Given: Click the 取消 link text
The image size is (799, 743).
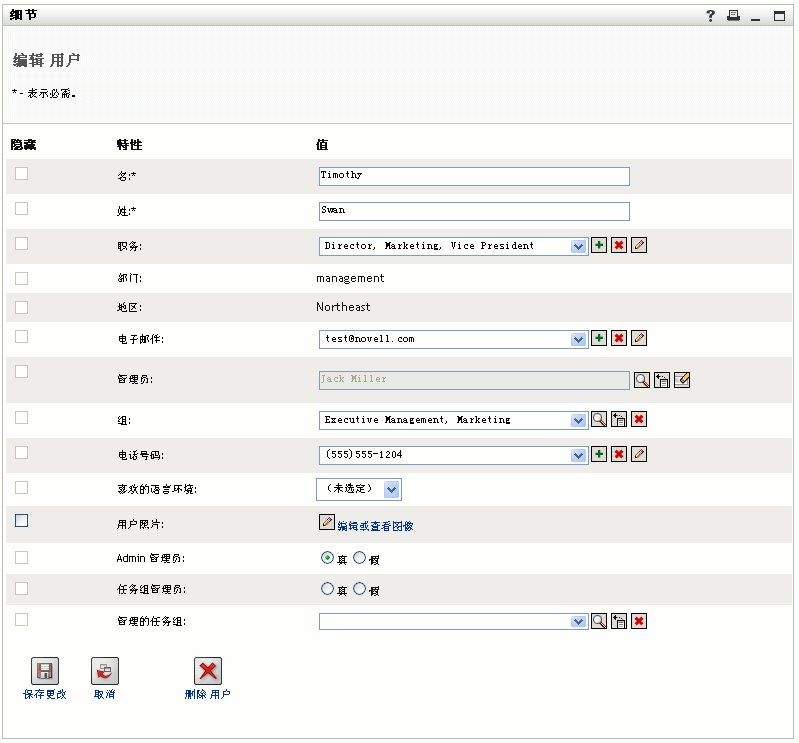Looking at the screenshot, I should pos(104,694).
